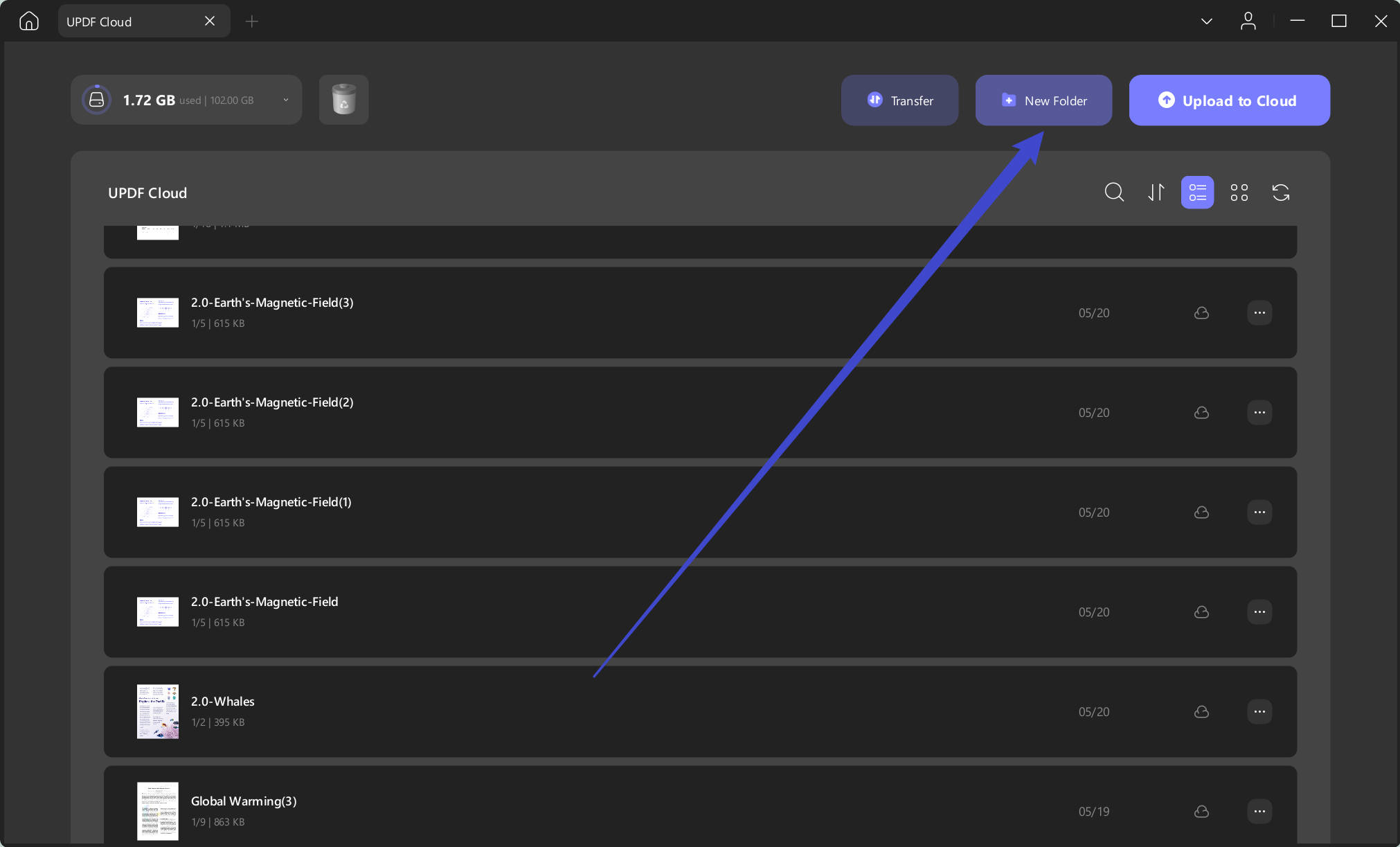Viewport: 1400px width, 847px height.
Task: Click the 1/9 | 863 KB file info
Action: pos(218,822)
